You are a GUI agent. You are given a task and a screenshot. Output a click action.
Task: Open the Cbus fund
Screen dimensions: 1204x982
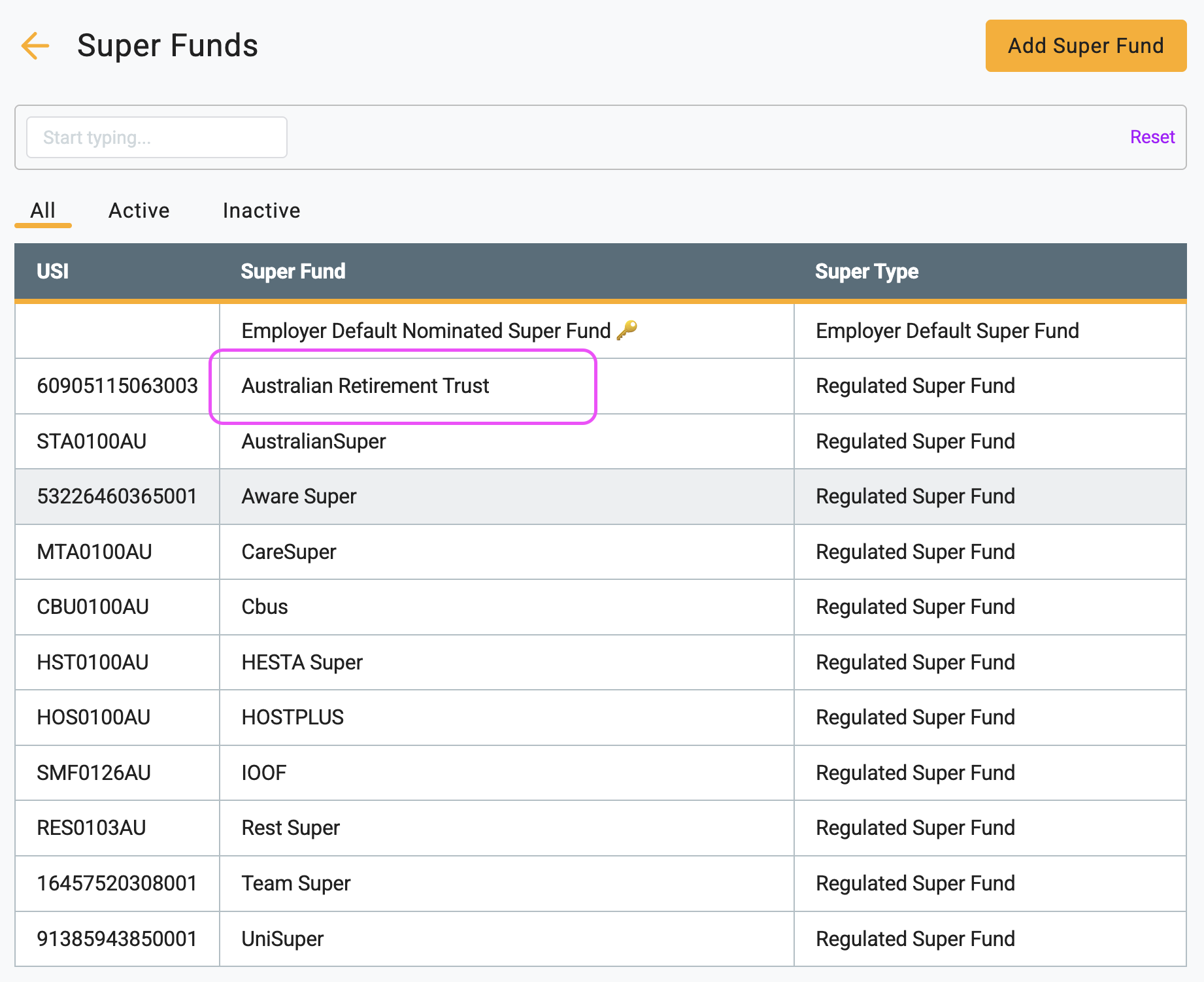(265, 607)
